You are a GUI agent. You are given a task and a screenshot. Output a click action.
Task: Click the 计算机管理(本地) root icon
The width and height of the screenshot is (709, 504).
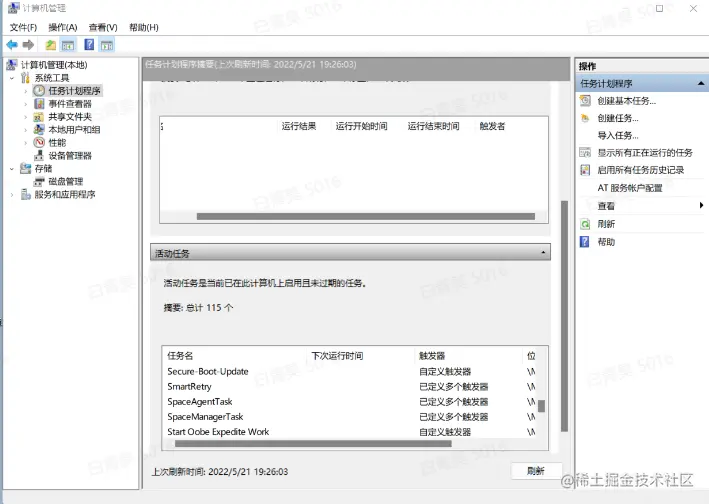(x=12, y=65)
